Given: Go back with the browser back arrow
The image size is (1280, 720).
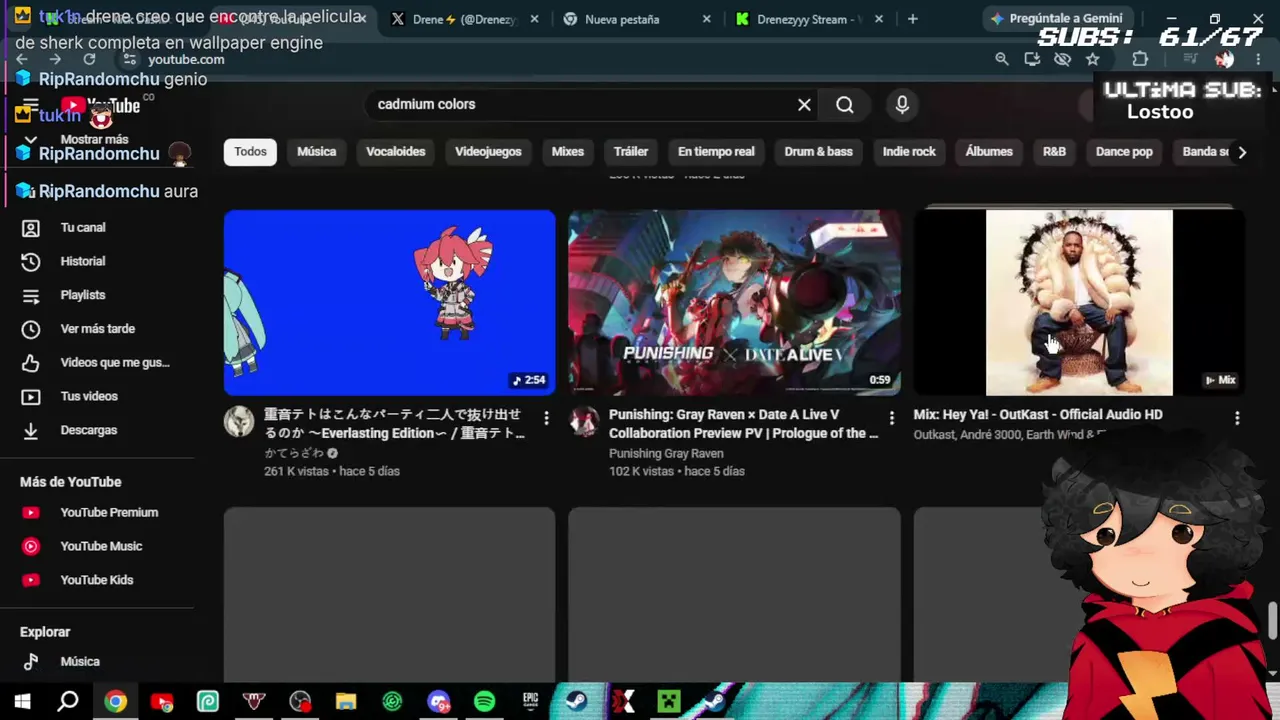Looking at the screenshot, I should (22, 59).
